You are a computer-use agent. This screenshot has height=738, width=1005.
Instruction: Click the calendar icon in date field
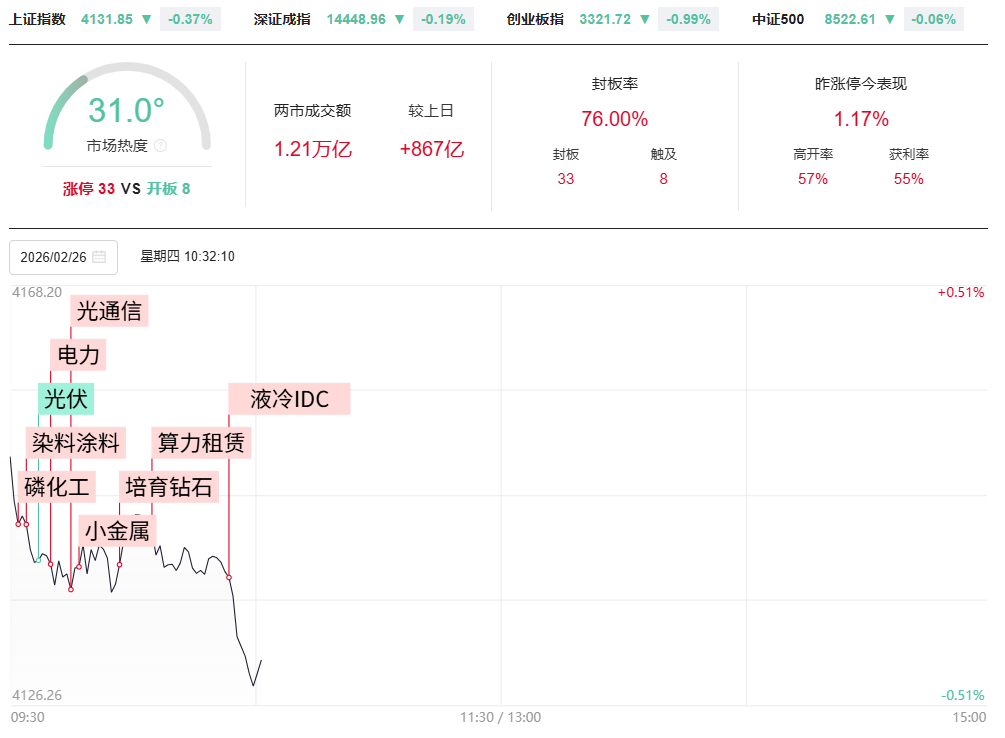tap(99, 257)
